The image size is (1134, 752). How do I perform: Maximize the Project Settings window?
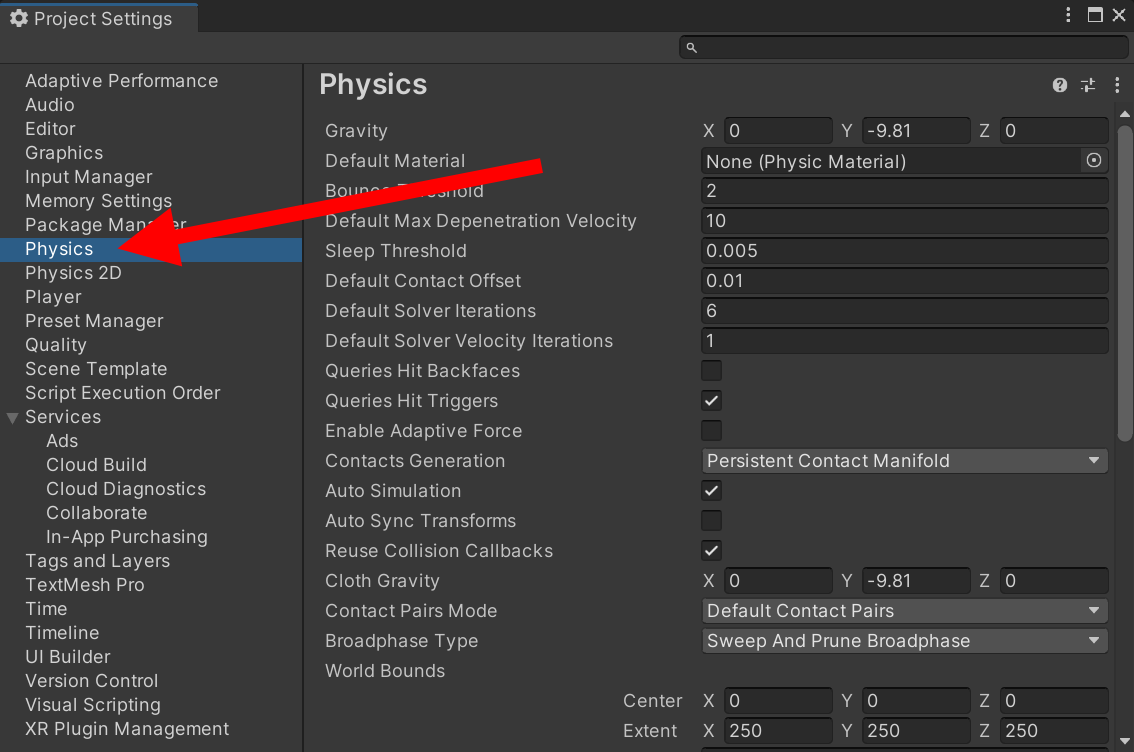tap(1095, 15)
